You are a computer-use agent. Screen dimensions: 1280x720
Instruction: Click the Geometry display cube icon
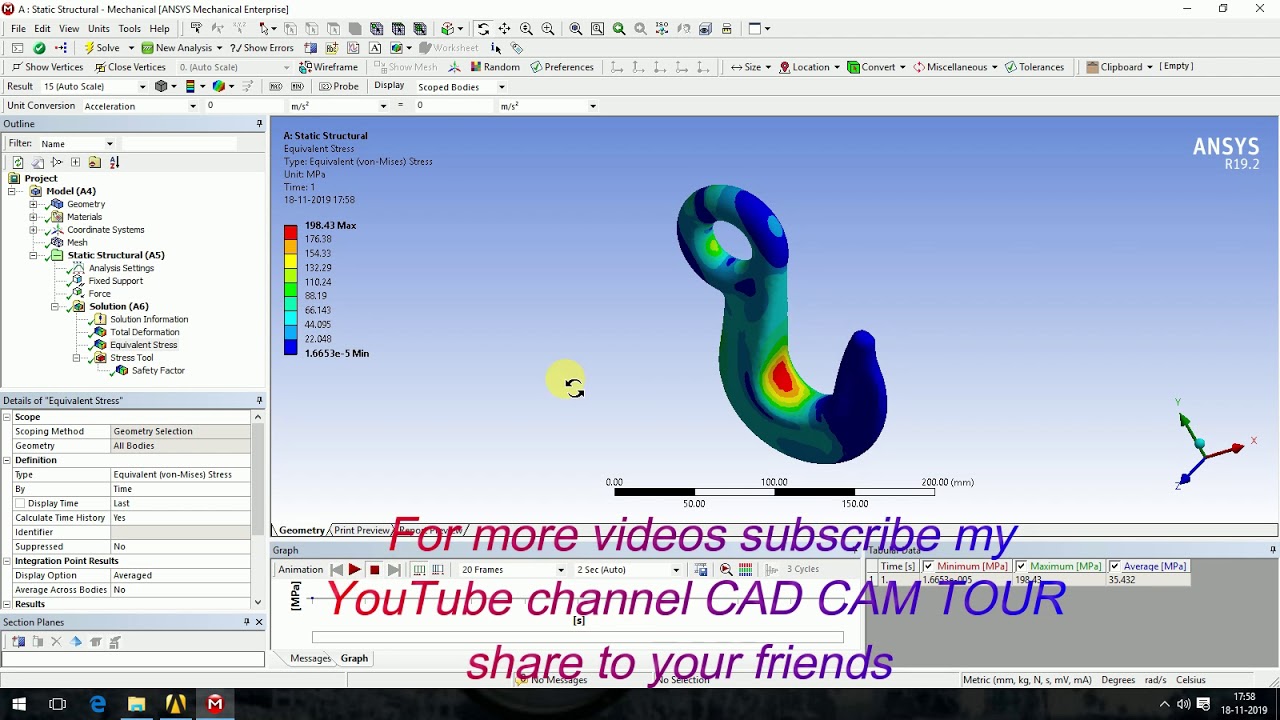[161, 87]
